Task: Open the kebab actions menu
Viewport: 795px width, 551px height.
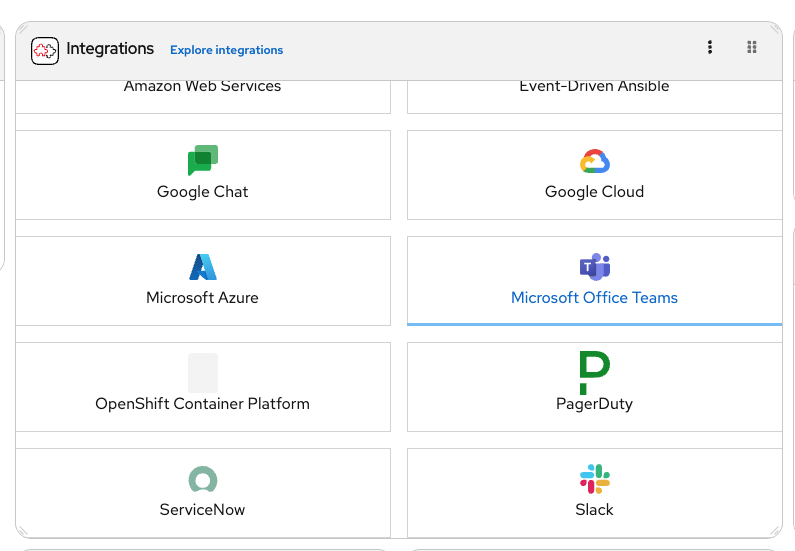Action: [x=710, y=47]
